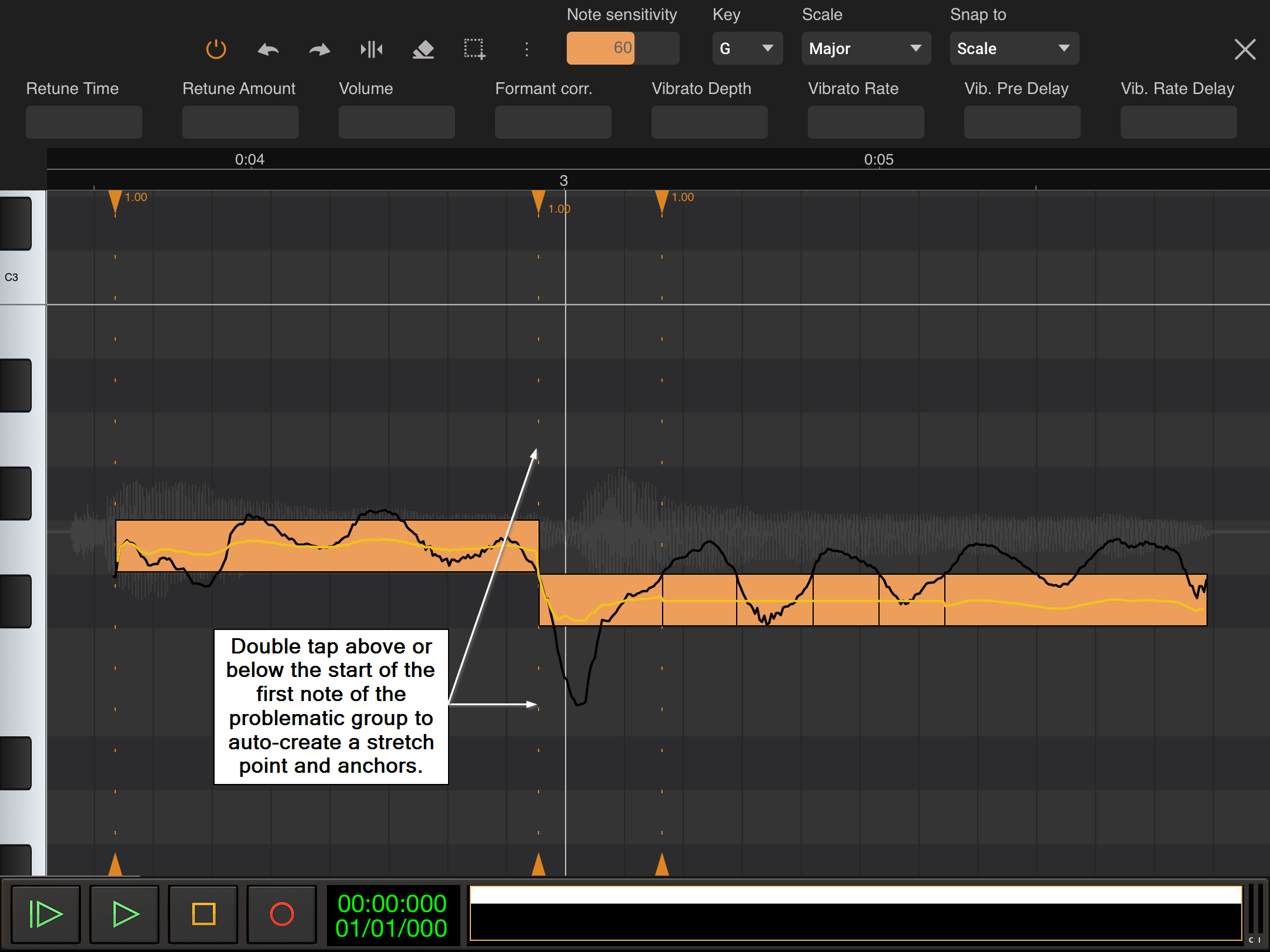Image resolution: width=1270 pixels, height=952 pixels.
Task: Click the undo arrow icon
Action: tap(268, 49)
